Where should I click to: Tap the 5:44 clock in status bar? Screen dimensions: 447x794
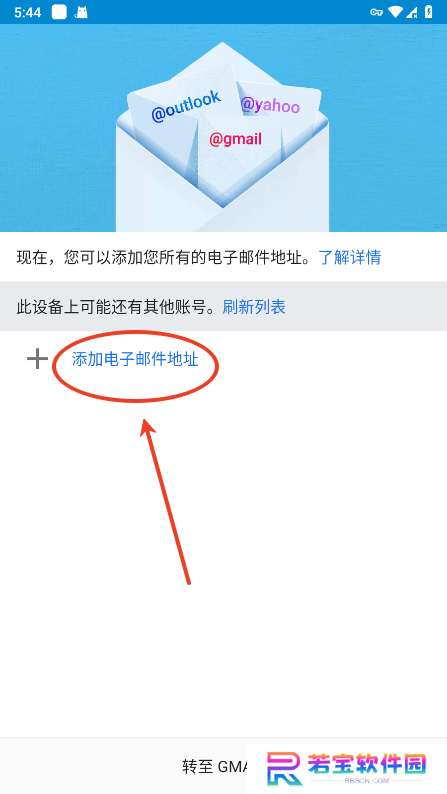[x=27, y=13]
